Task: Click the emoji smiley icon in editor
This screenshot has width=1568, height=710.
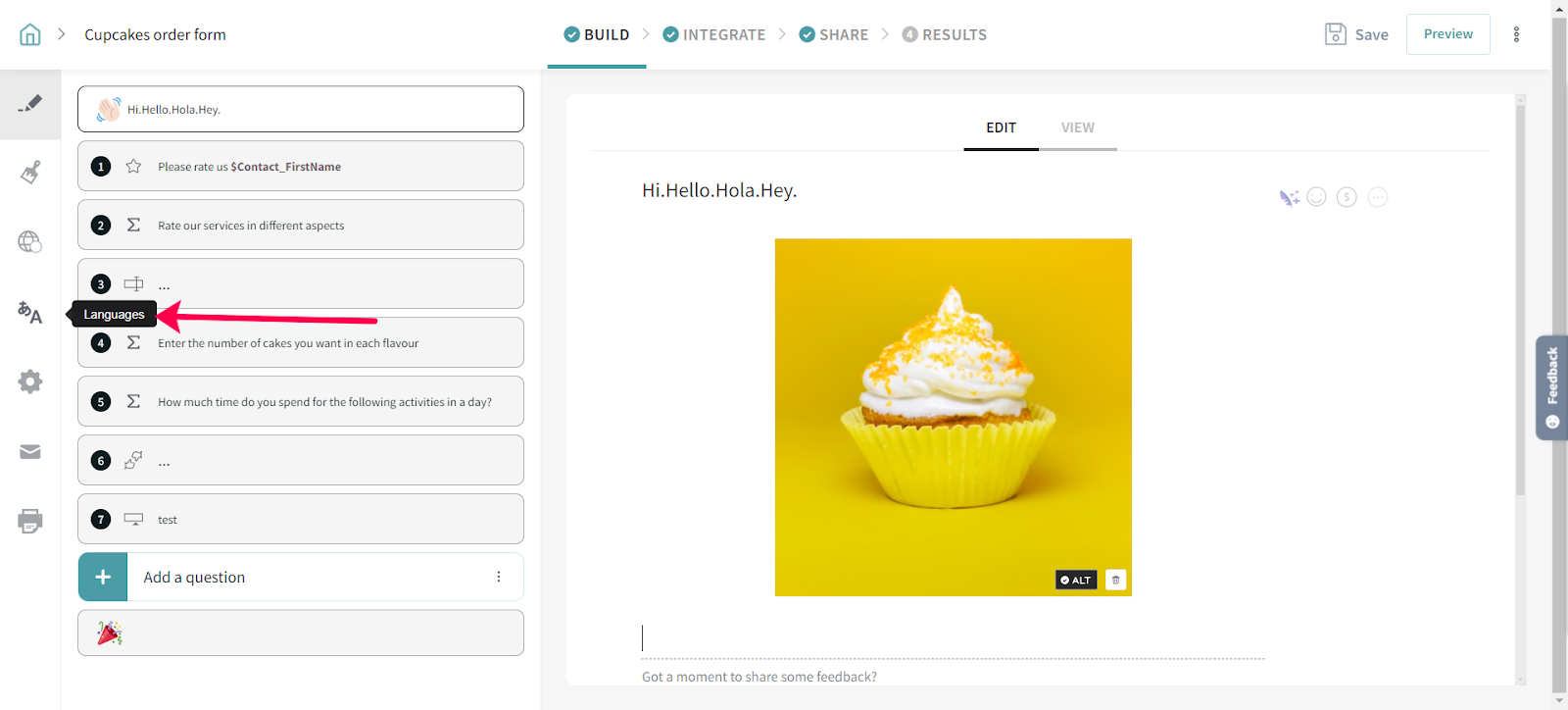Action: click(x=1317, y=197)
